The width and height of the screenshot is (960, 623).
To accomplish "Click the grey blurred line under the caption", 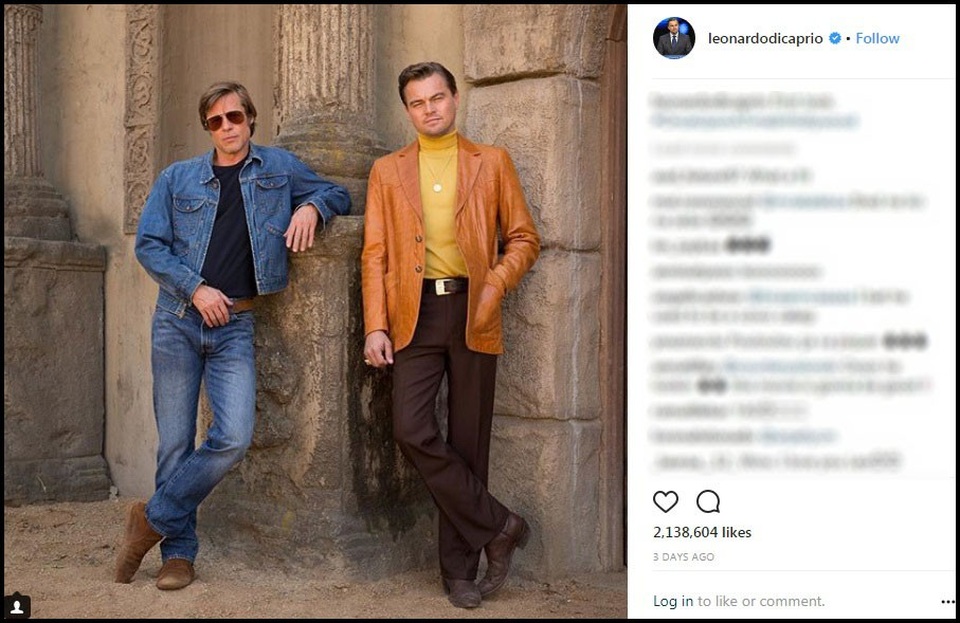I will 723,149.
